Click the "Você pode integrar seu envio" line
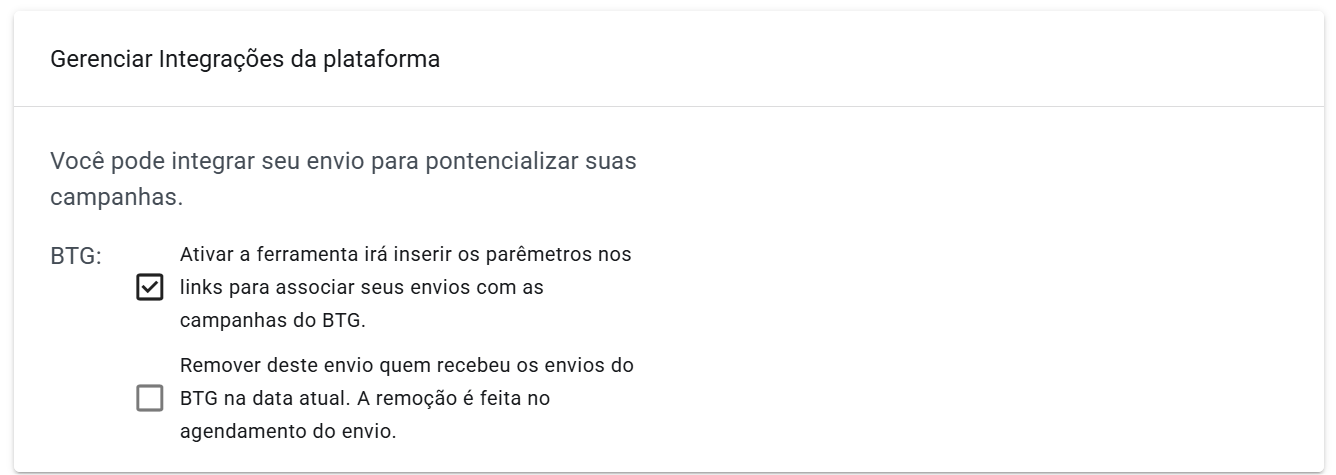The image size is (1336, 475). pyautogui.click(x=343, y=161)
